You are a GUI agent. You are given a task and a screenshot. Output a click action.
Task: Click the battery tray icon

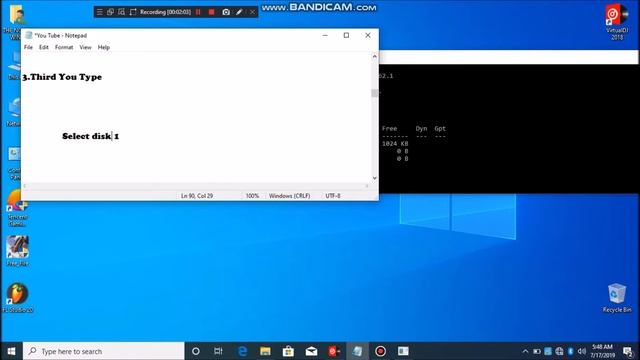(x=537, y=351)
